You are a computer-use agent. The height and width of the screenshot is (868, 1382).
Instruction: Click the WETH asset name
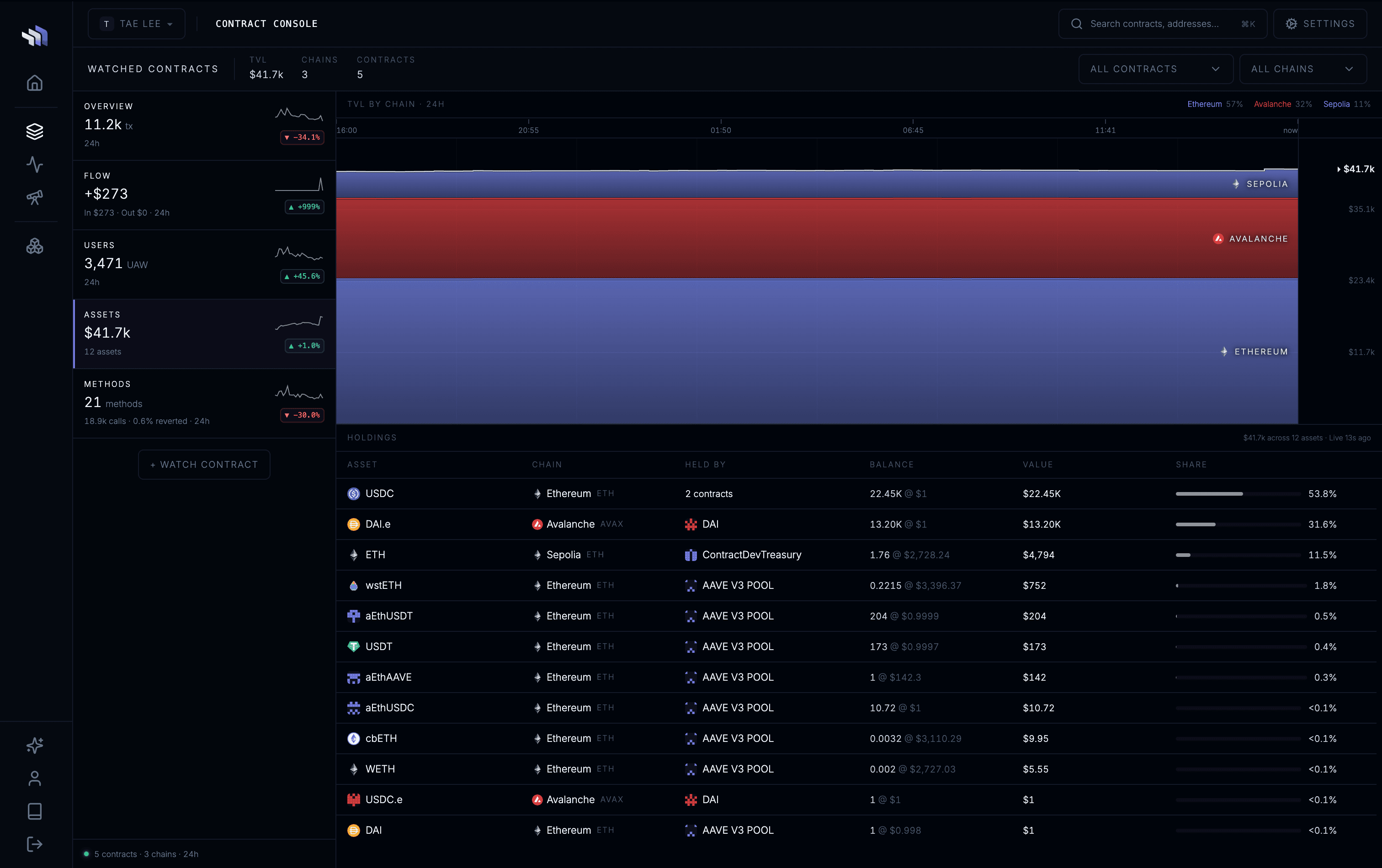(380, 769)
